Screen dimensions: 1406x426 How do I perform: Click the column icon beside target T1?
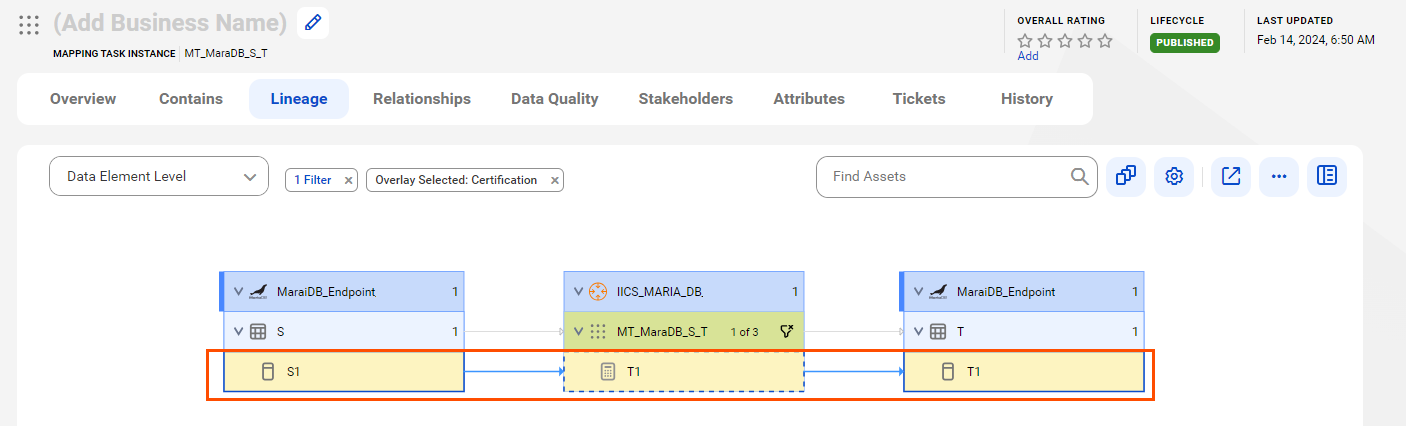[947, 371]
